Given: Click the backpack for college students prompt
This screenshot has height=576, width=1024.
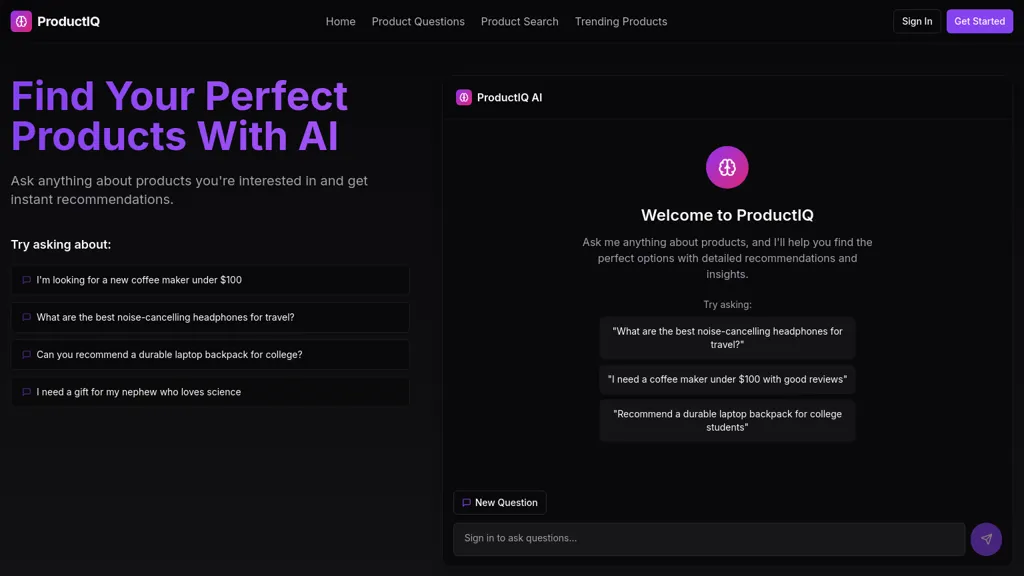Looking at the screenshot, I should click(x=727, y=421).
